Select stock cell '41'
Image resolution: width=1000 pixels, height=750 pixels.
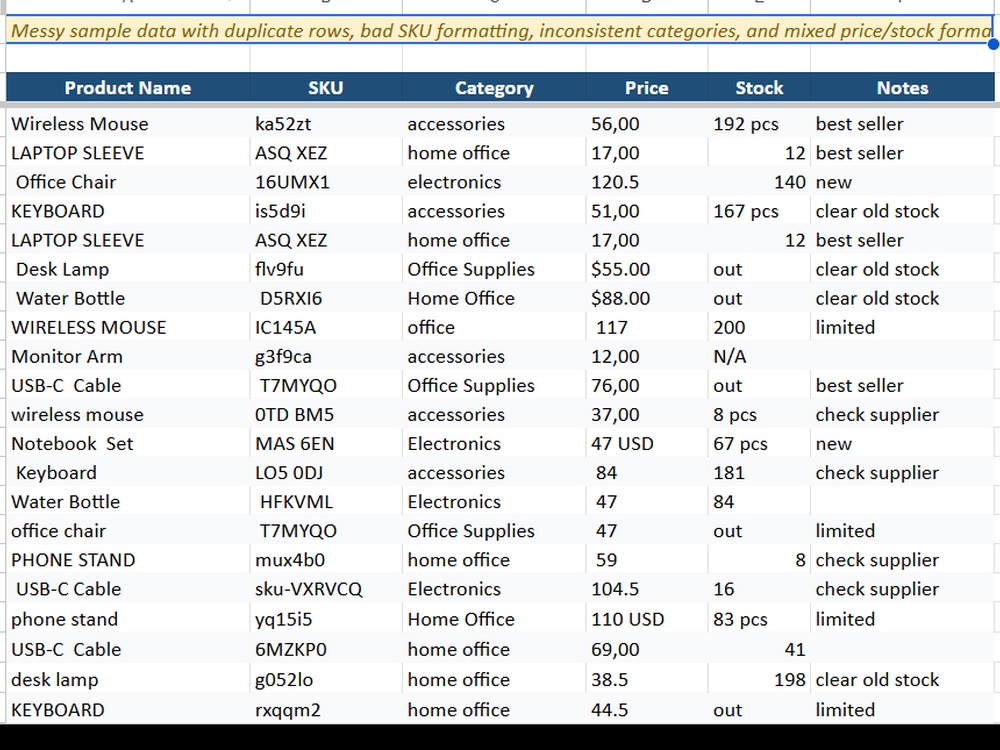click(759, 649)
